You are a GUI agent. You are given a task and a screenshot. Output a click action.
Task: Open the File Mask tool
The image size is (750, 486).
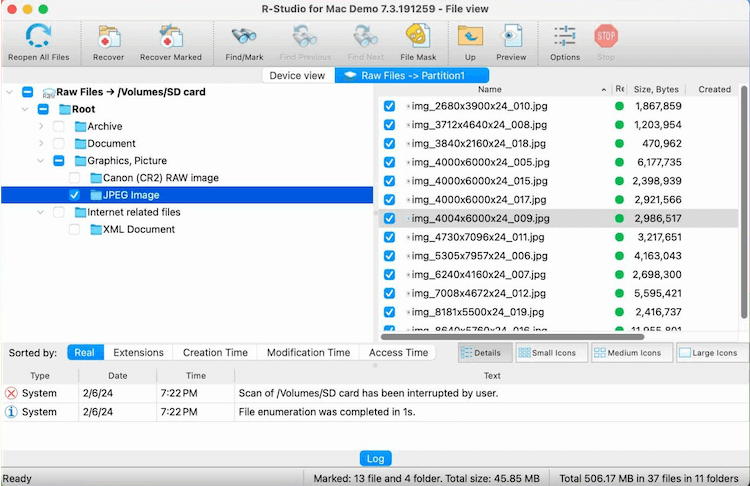click(x=418, y=38)
